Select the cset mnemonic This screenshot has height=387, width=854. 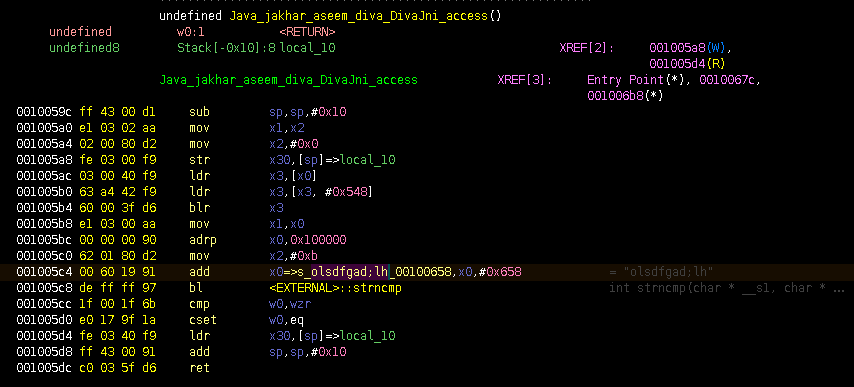203,320
